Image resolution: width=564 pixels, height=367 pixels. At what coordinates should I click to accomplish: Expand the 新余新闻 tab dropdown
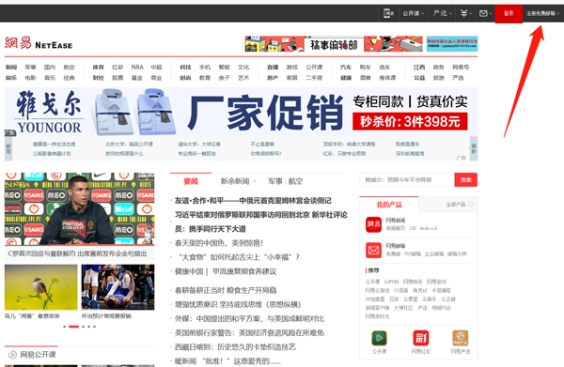[238, 181]
